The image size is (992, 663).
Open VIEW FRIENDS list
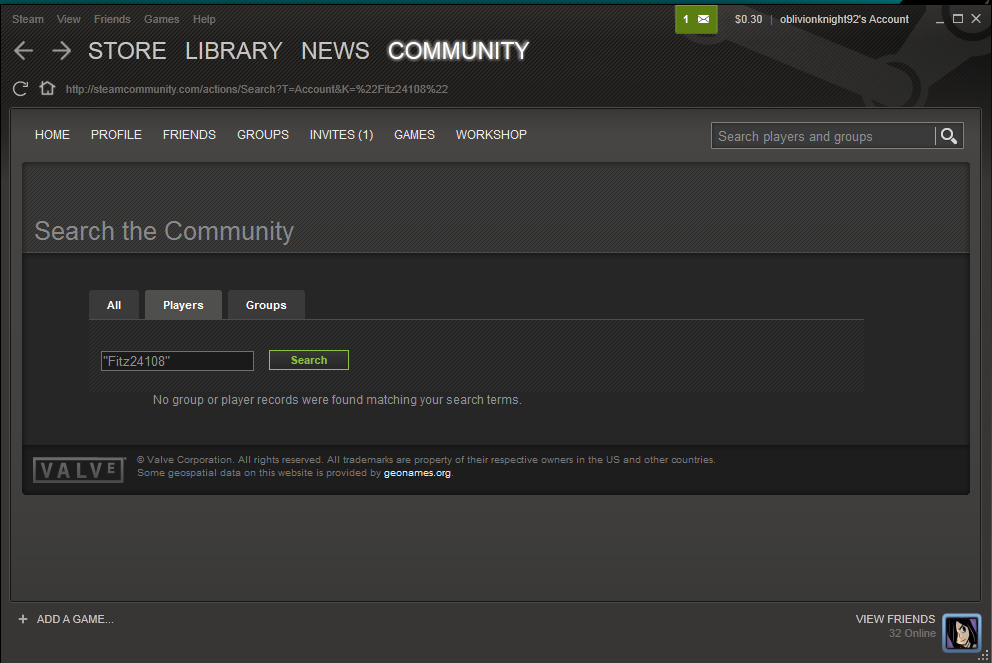895,619
